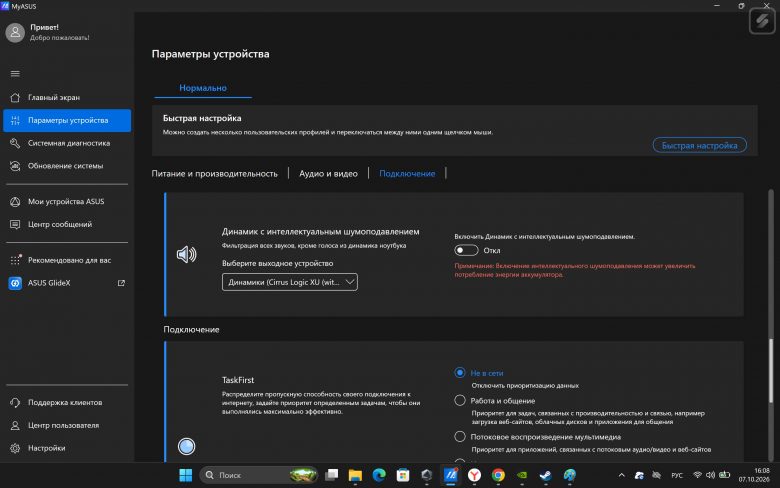Click the MyASUS taskbar icon
The image size is (780, 488).
(x=451, y=475)
